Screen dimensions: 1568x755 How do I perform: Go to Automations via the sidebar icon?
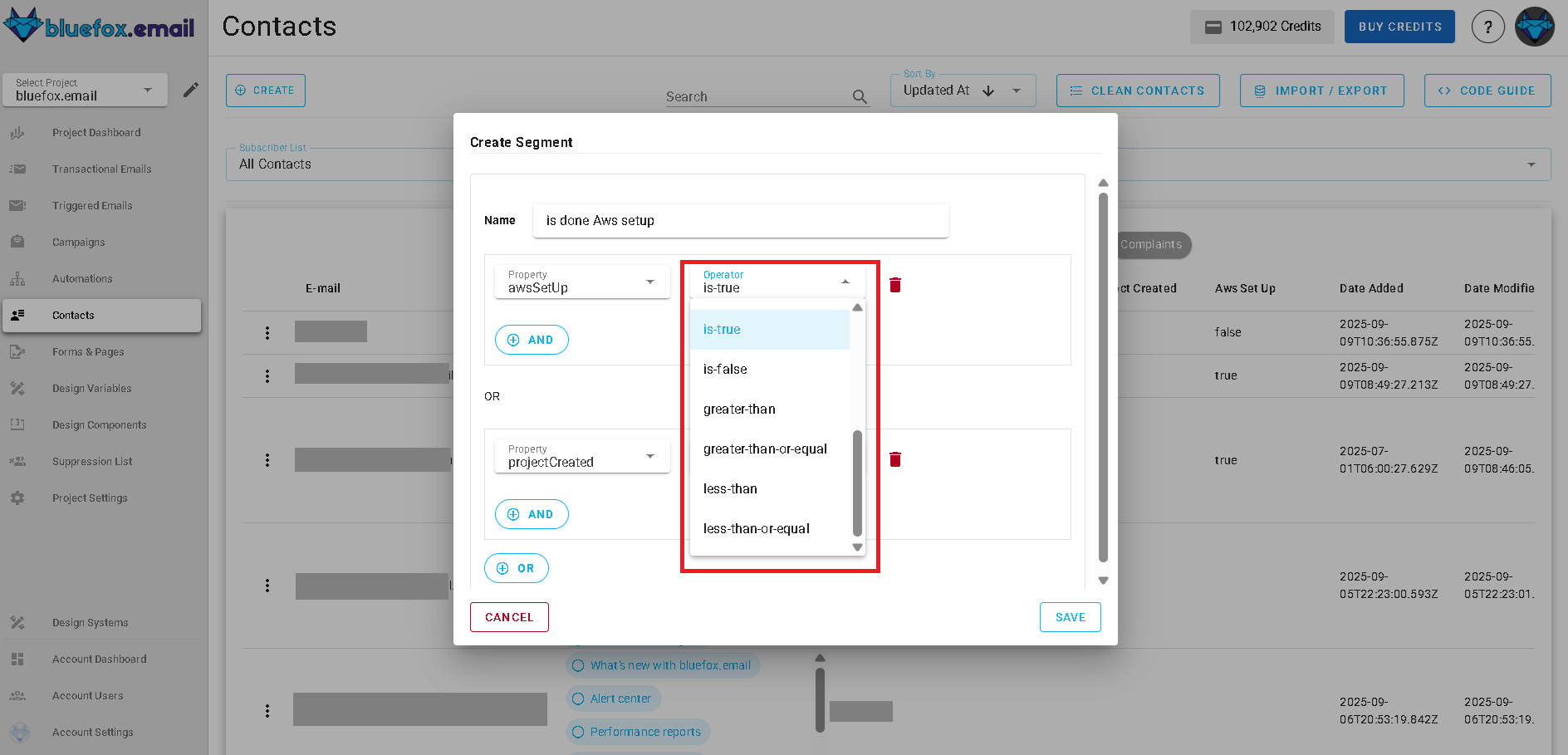(82, 278)
